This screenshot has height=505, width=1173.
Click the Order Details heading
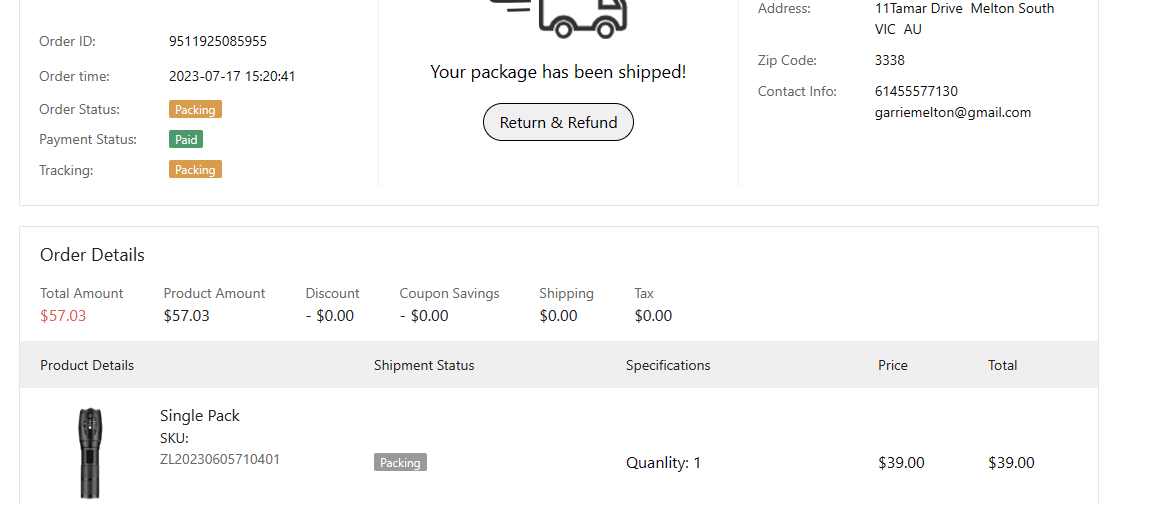92,255
